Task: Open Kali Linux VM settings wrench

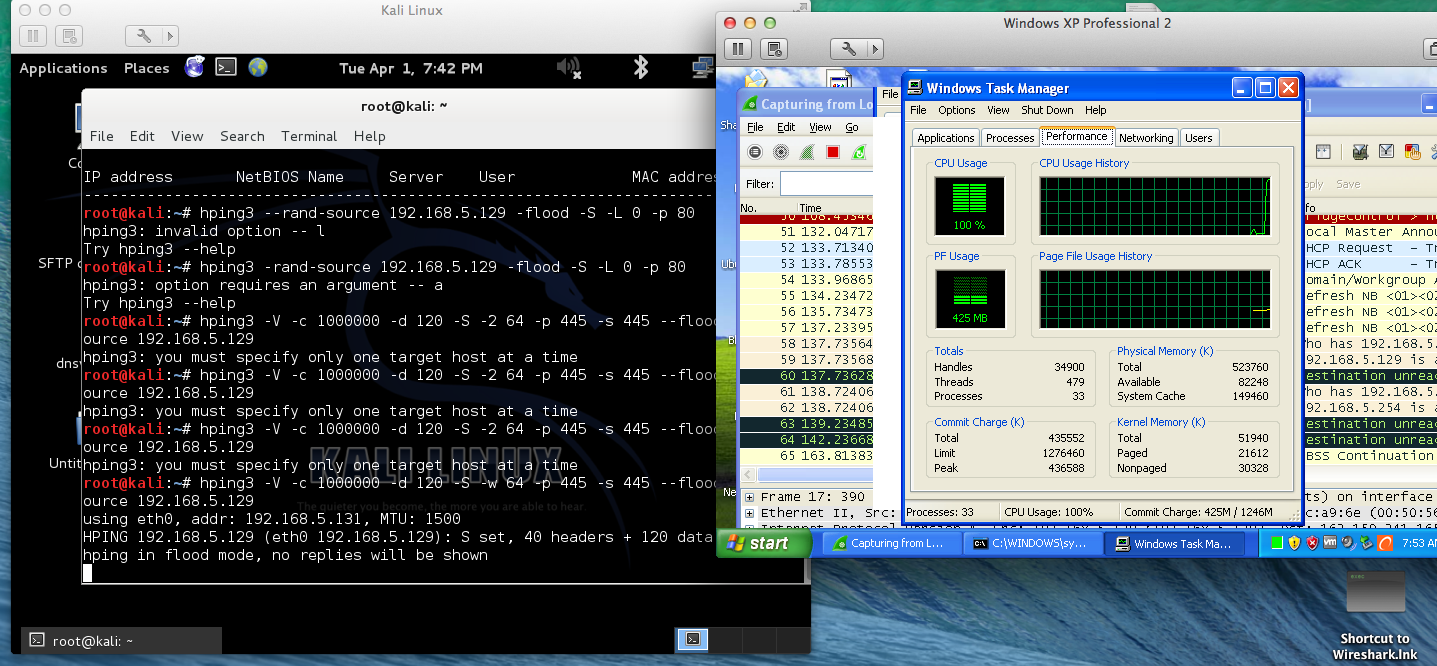Action: click(x=143, y=36)
